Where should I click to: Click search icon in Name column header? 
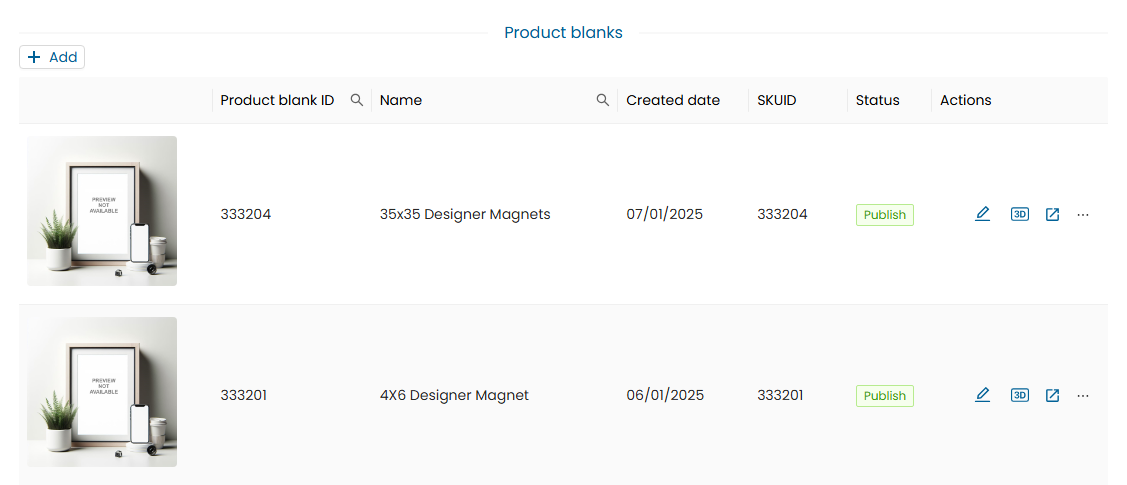(x=602, y=100)
